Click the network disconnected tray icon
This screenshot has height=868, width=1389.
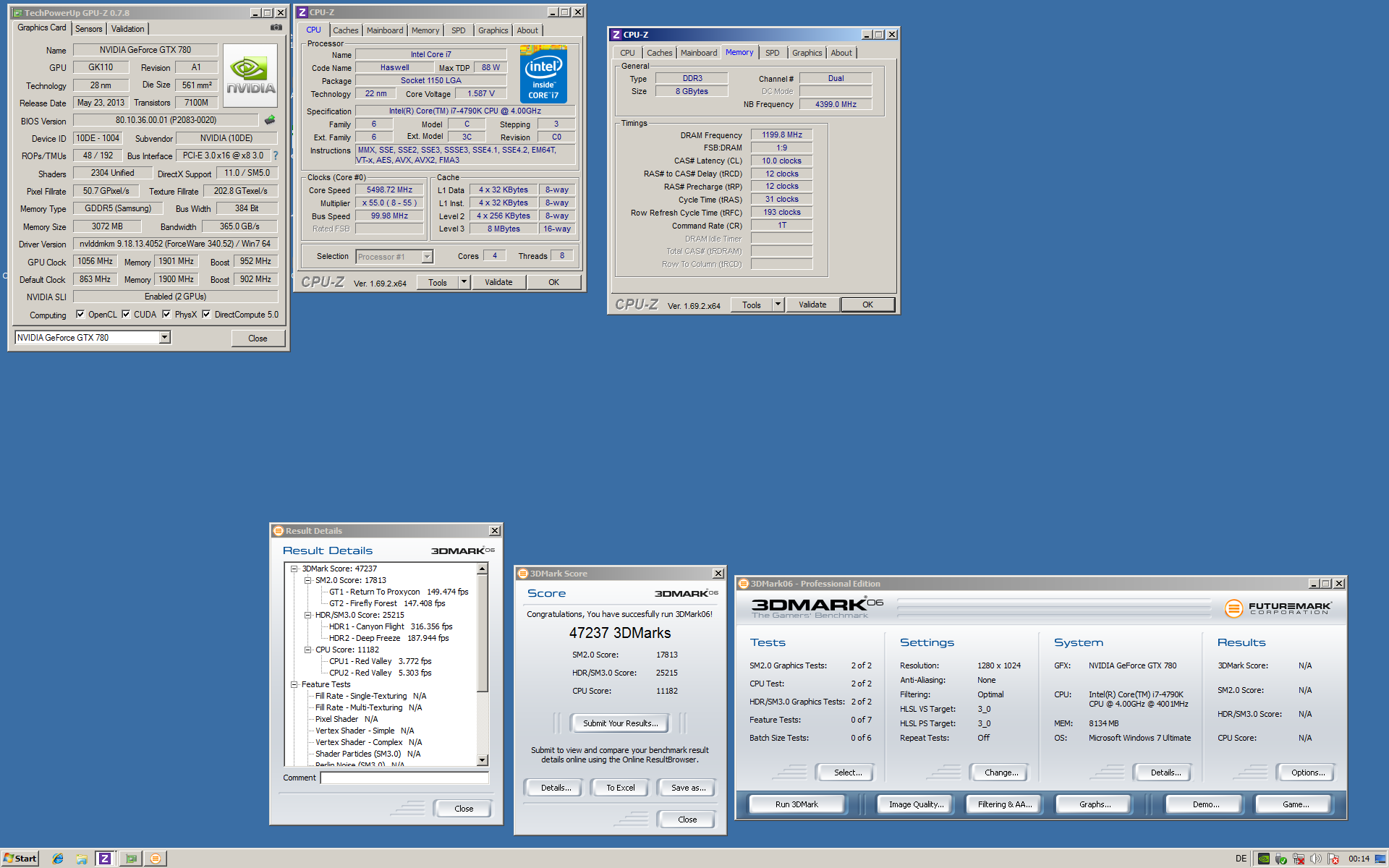coord(1299,859)
